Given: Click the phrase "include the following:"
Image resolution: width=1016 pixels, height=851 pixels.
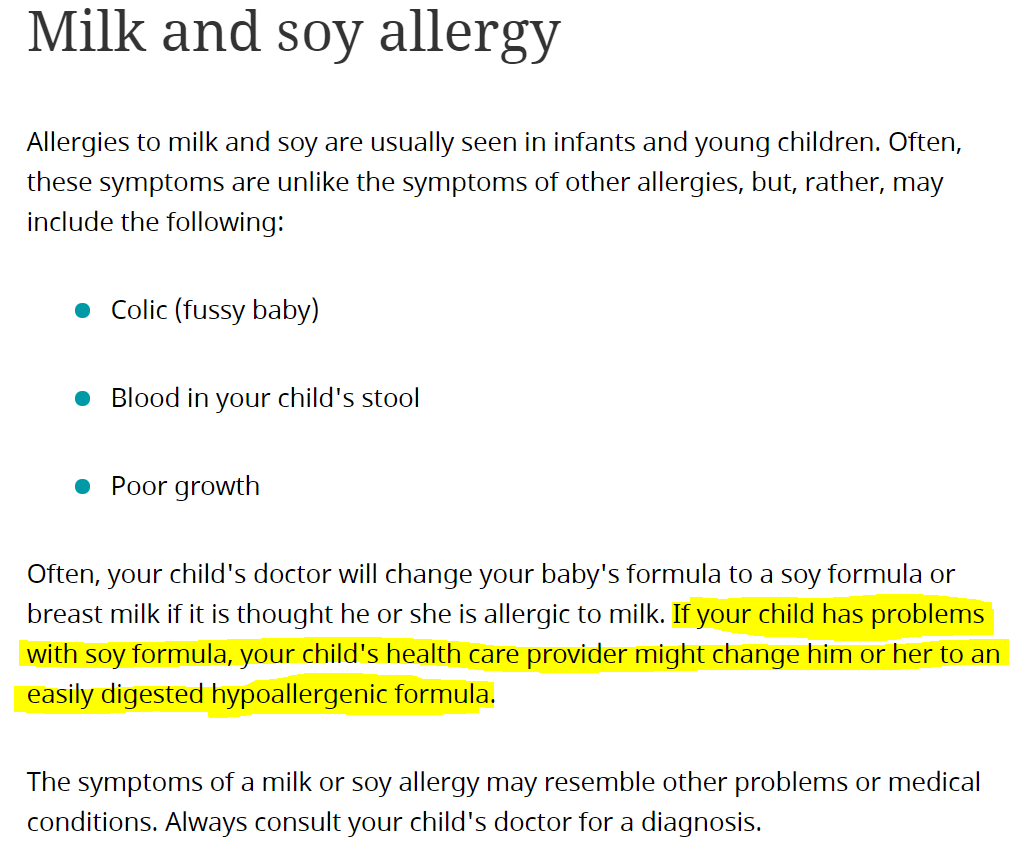Looking at the screenshot, I should tap(156, 222).
